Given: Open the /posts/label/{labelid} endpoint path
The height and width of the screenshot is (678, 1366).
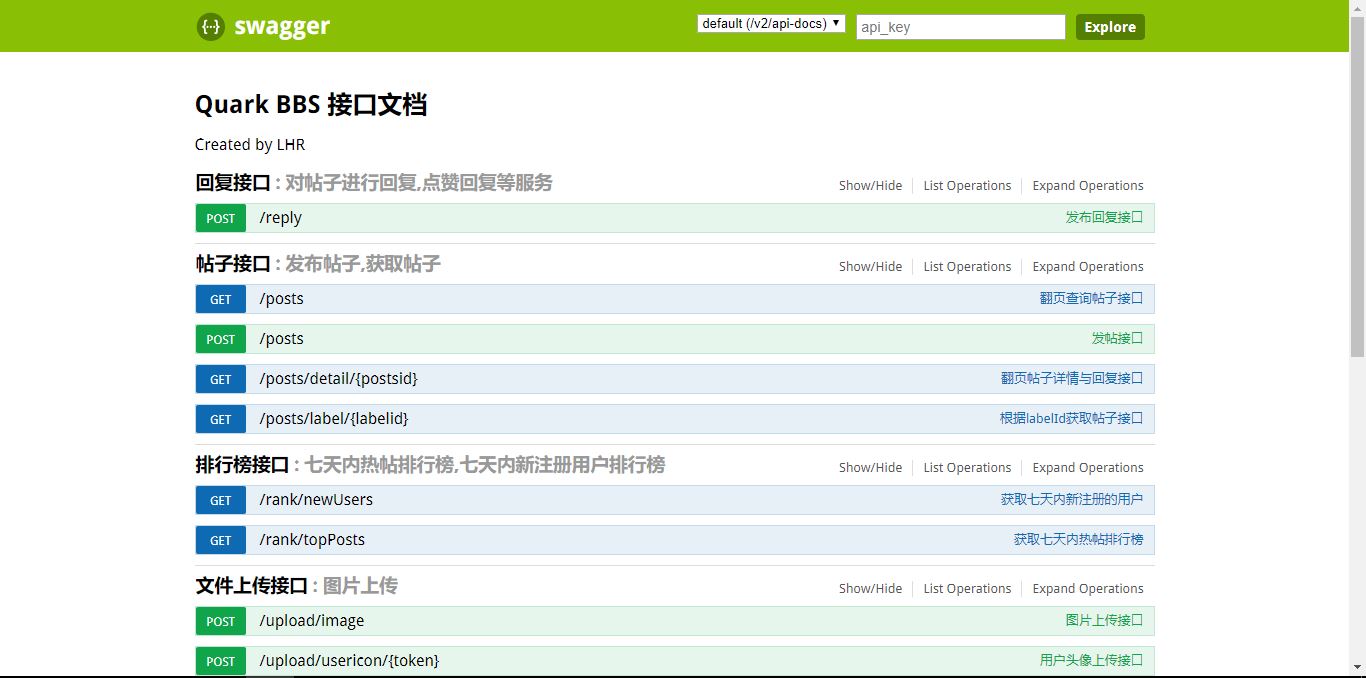Looking at the screenshot, I should 334,419.
